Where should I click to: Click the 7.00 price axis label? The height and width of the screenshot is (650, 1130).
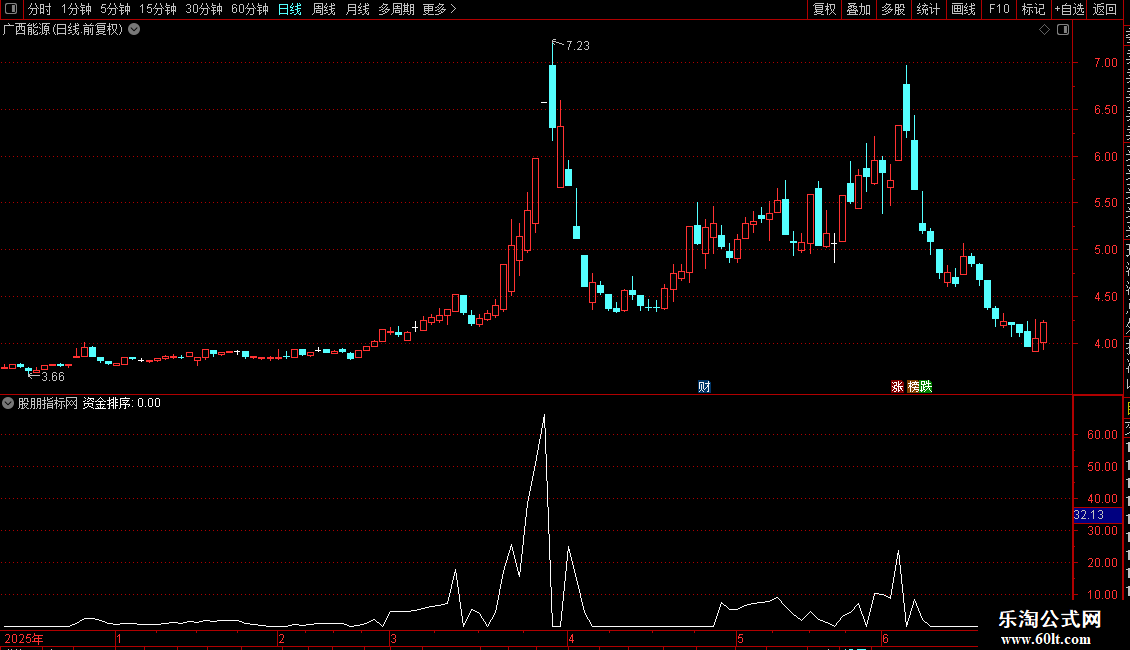(x=1105, y=63)
